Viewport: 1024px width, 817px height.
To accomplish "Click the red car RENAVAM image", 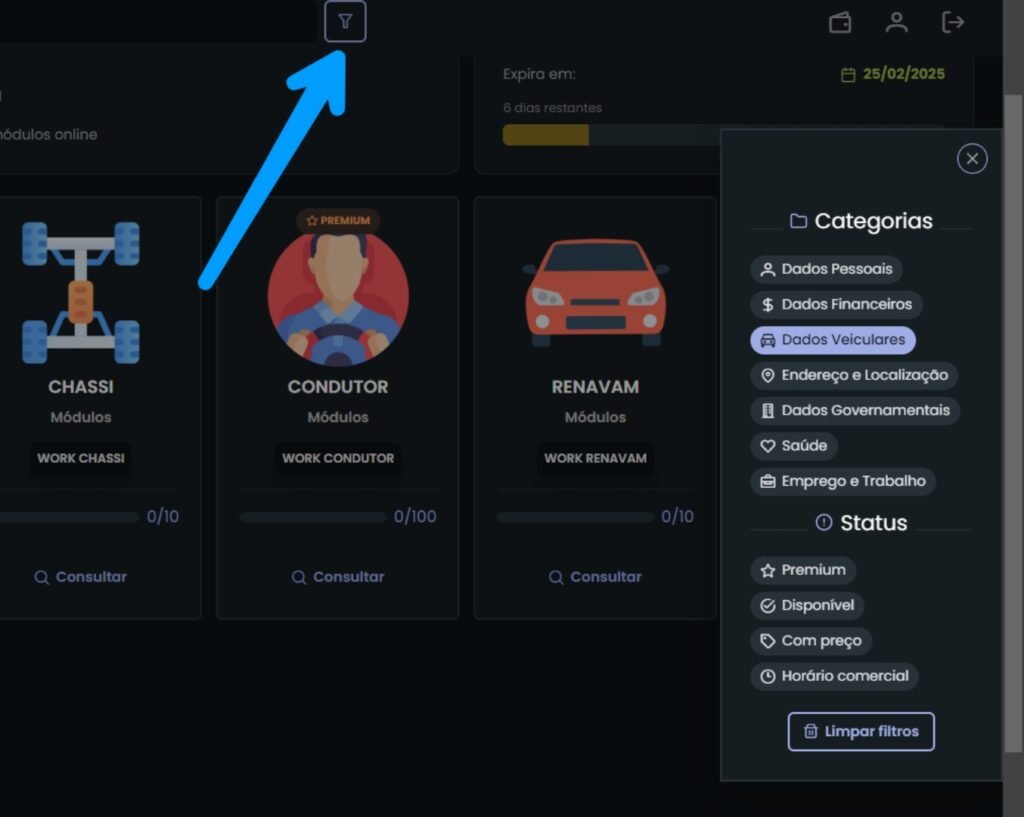I will [x=596, y=292].
